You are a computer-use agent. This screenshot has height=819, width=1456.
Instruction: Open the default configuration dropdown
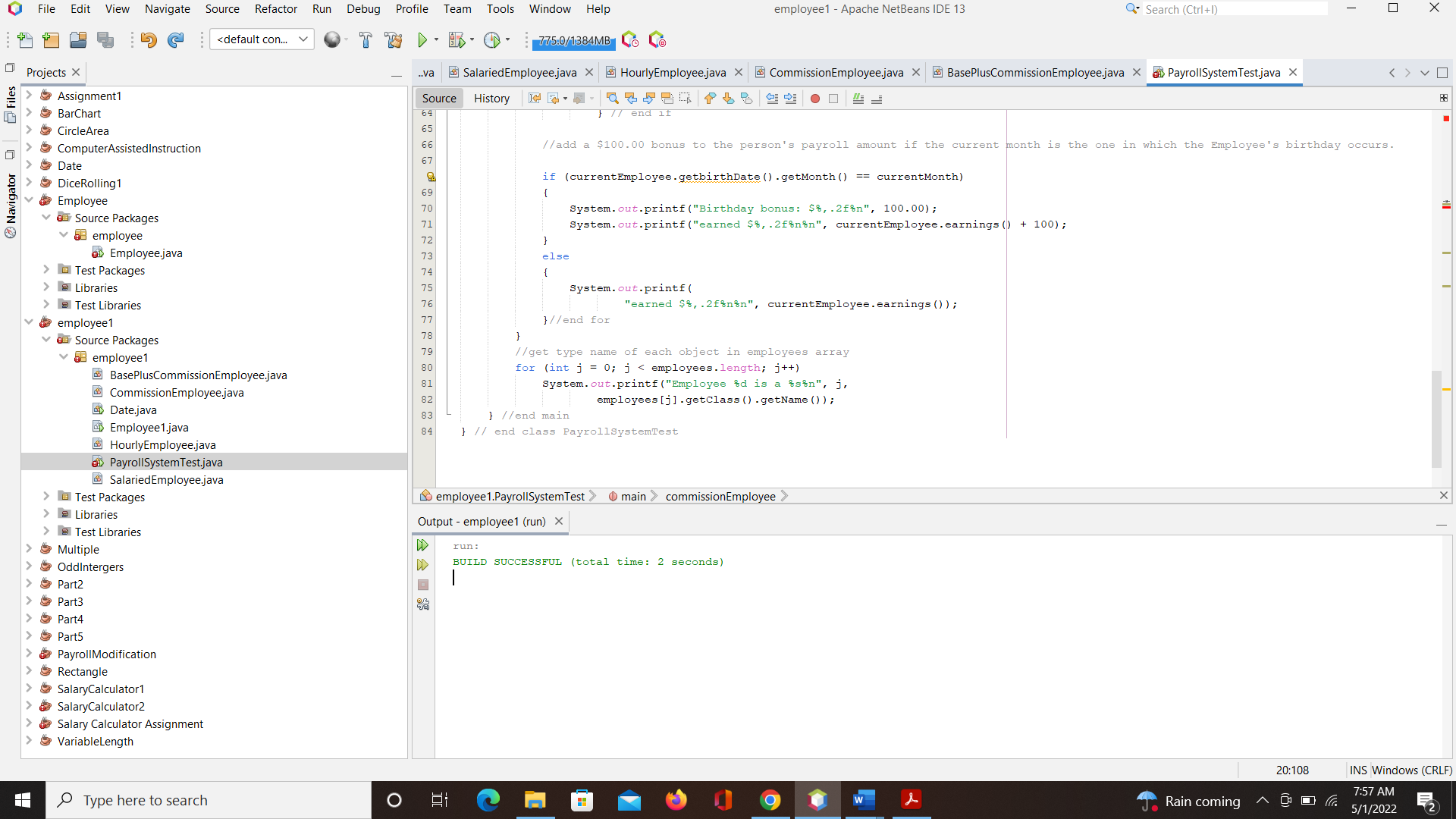coord(302,39)
